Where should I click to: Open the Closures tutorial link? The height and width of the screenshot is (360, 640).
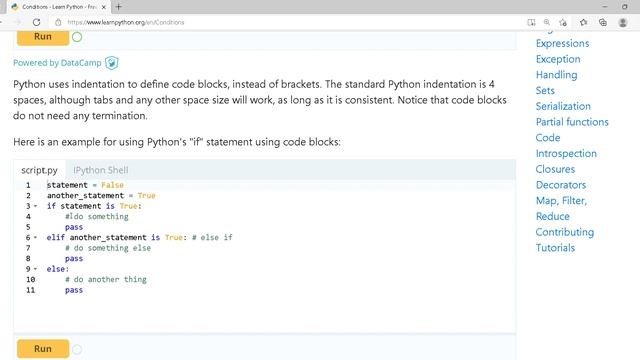555,169
